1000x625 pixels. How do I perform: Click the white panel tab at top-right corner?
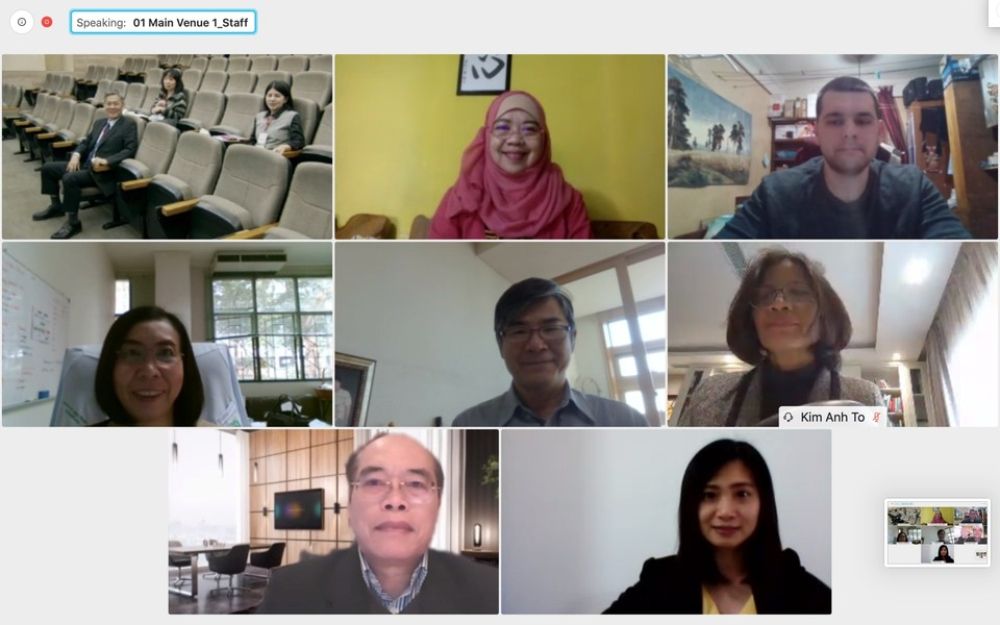click(x=994, y=13)
